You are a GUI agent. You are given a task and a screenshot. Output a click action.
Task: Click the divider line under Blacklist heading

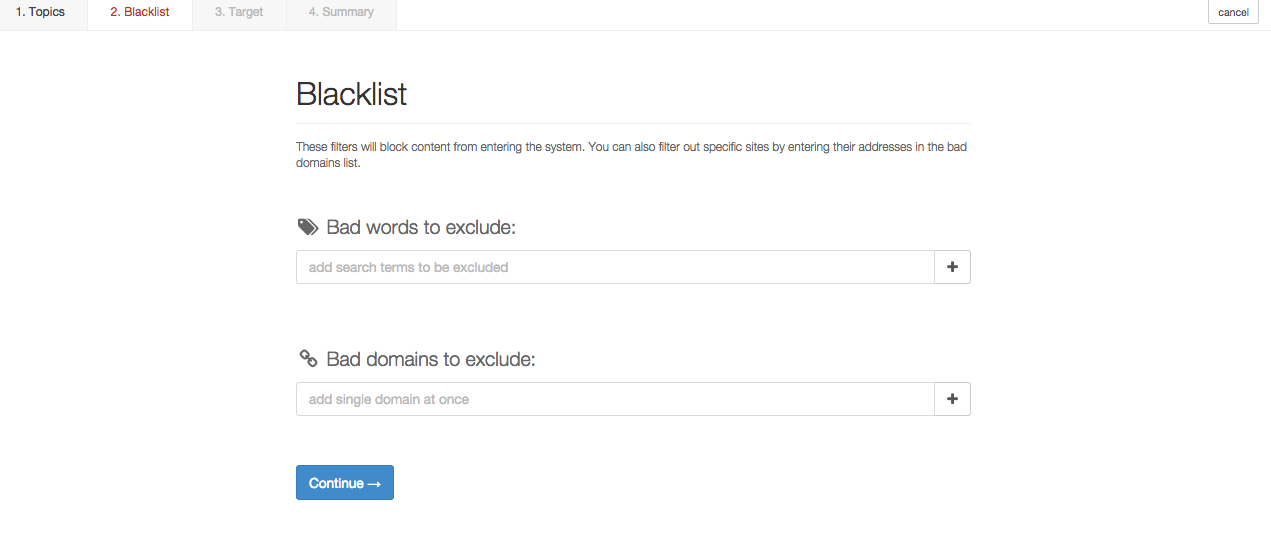[x=633, y=123]
